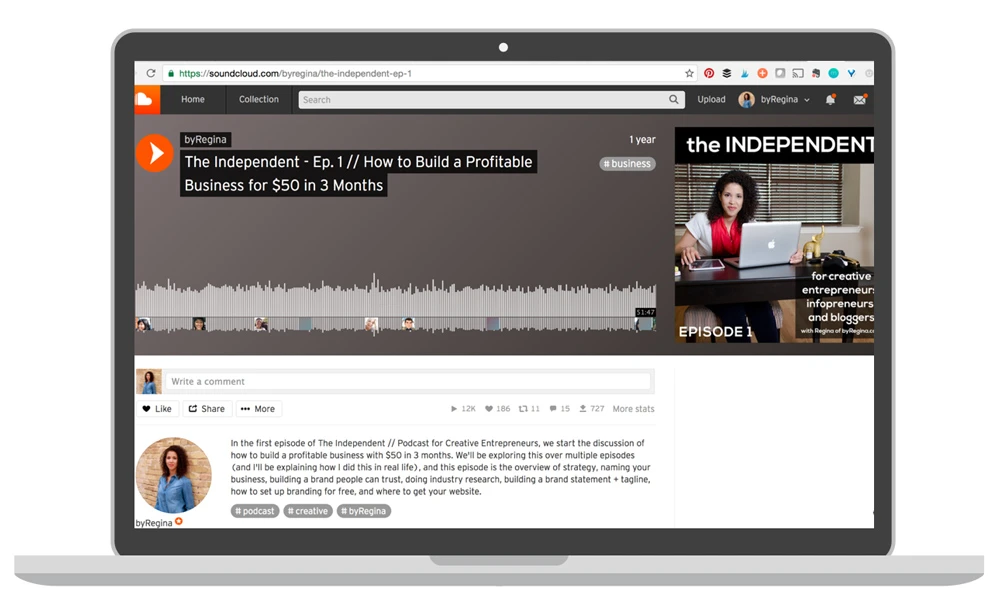1000x600 pixels.
Task: Open the Evernote elephant extension
Action: pyautogui.click(x=816, y=73)
